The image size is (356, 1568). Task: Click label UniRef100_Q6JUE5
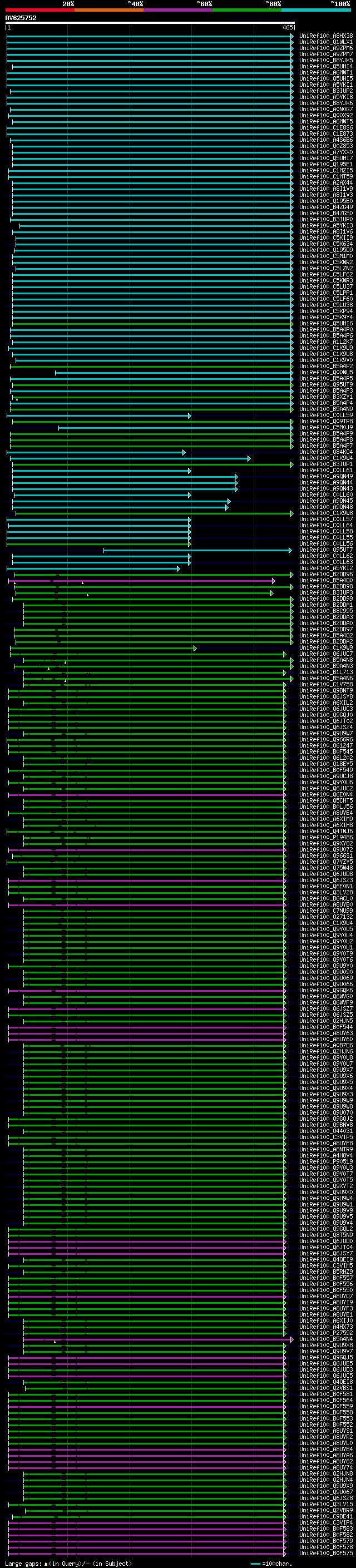pyautogui.click(x=326, y=1363)
